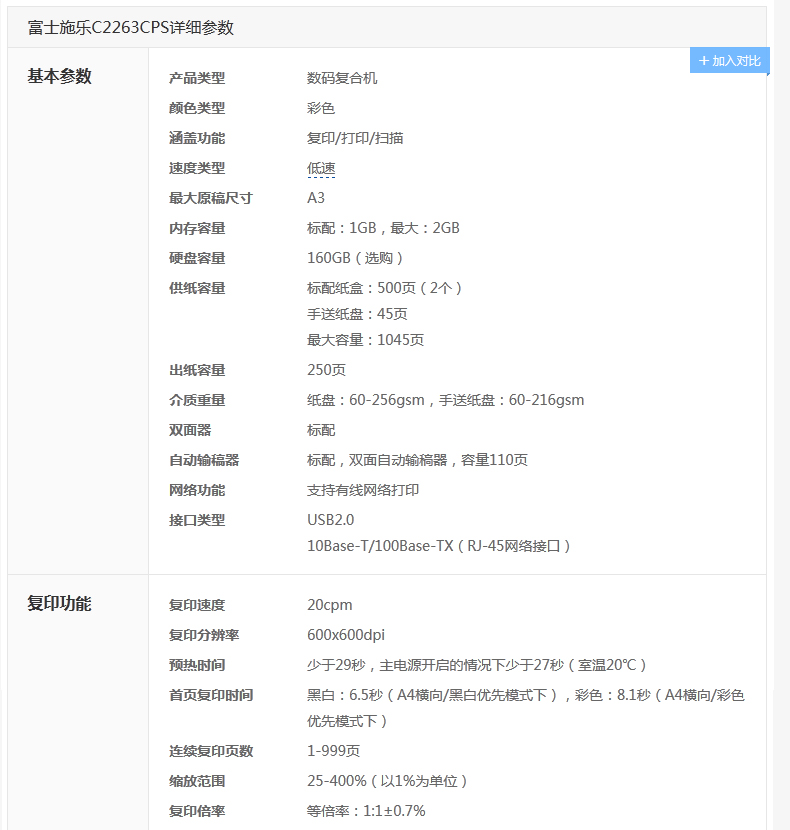Click the 缩放范围 label

(x=197, y=781)
